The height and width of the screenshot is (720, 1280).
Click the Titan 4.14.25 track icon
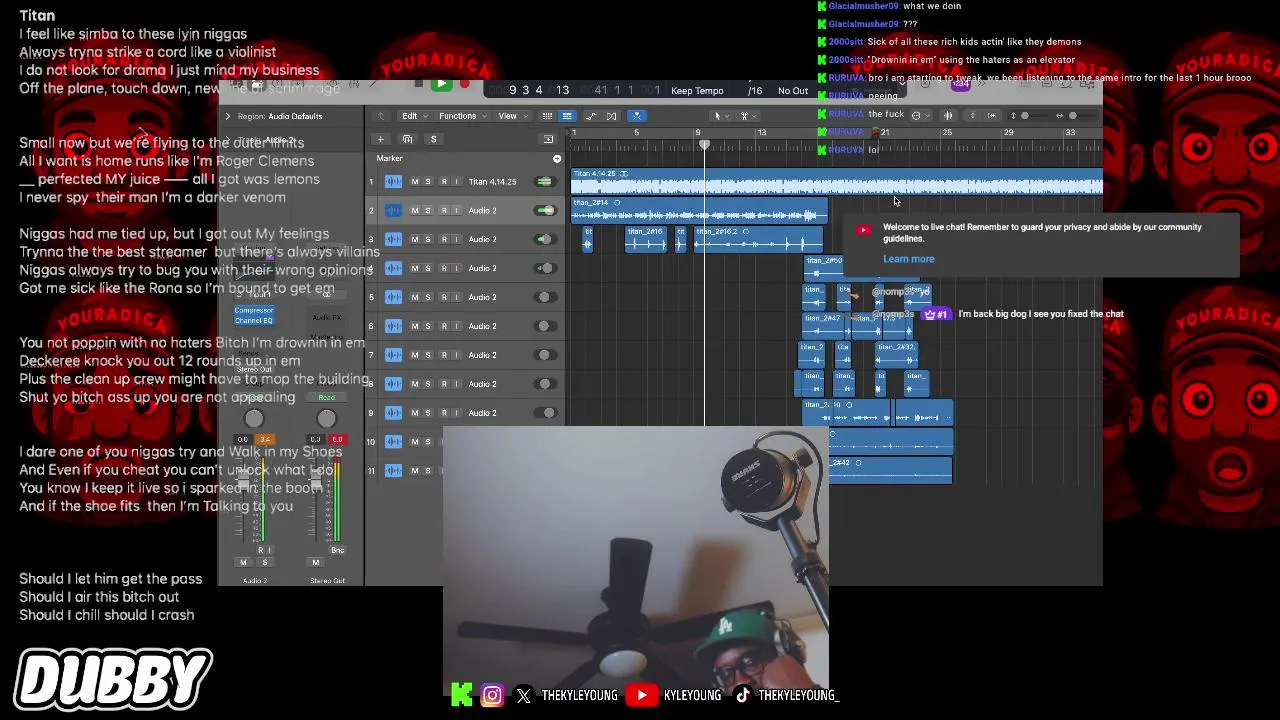(393, 182)
